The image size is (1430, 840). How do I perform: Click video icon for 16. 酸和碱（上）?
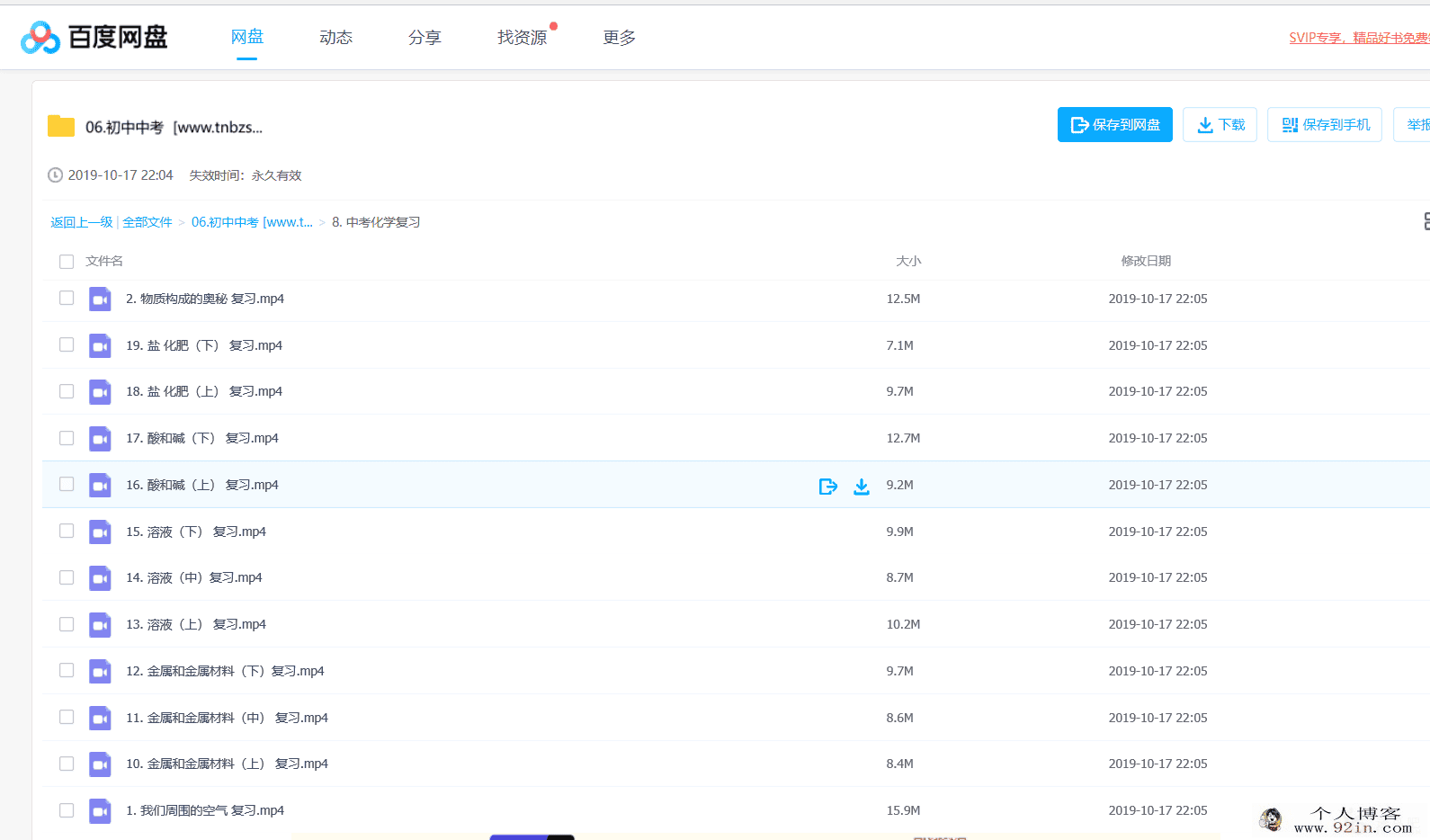100,485
